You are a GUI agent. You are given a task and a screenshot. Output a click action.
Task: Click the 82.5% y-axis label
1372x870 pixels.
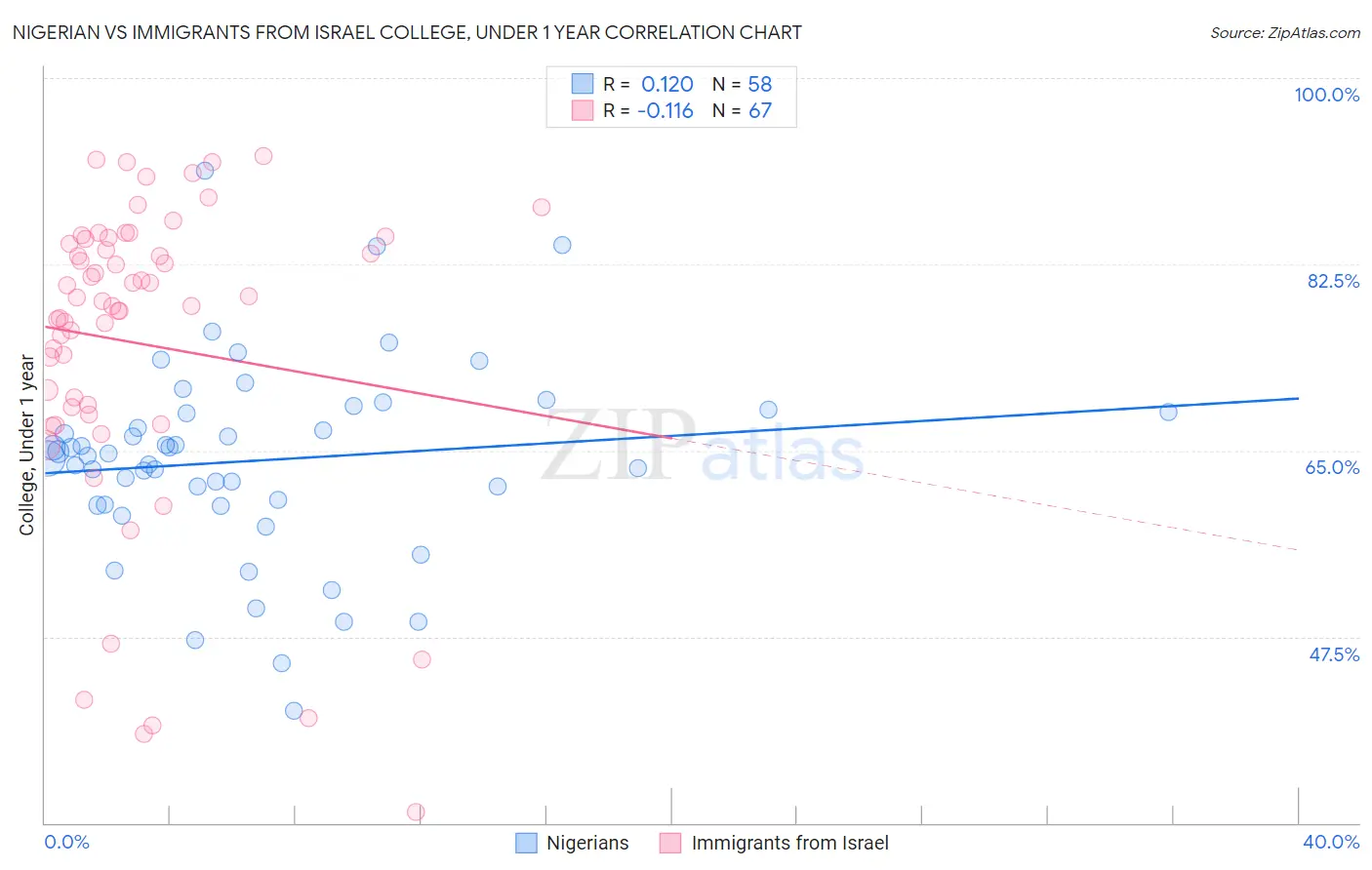1333,281
